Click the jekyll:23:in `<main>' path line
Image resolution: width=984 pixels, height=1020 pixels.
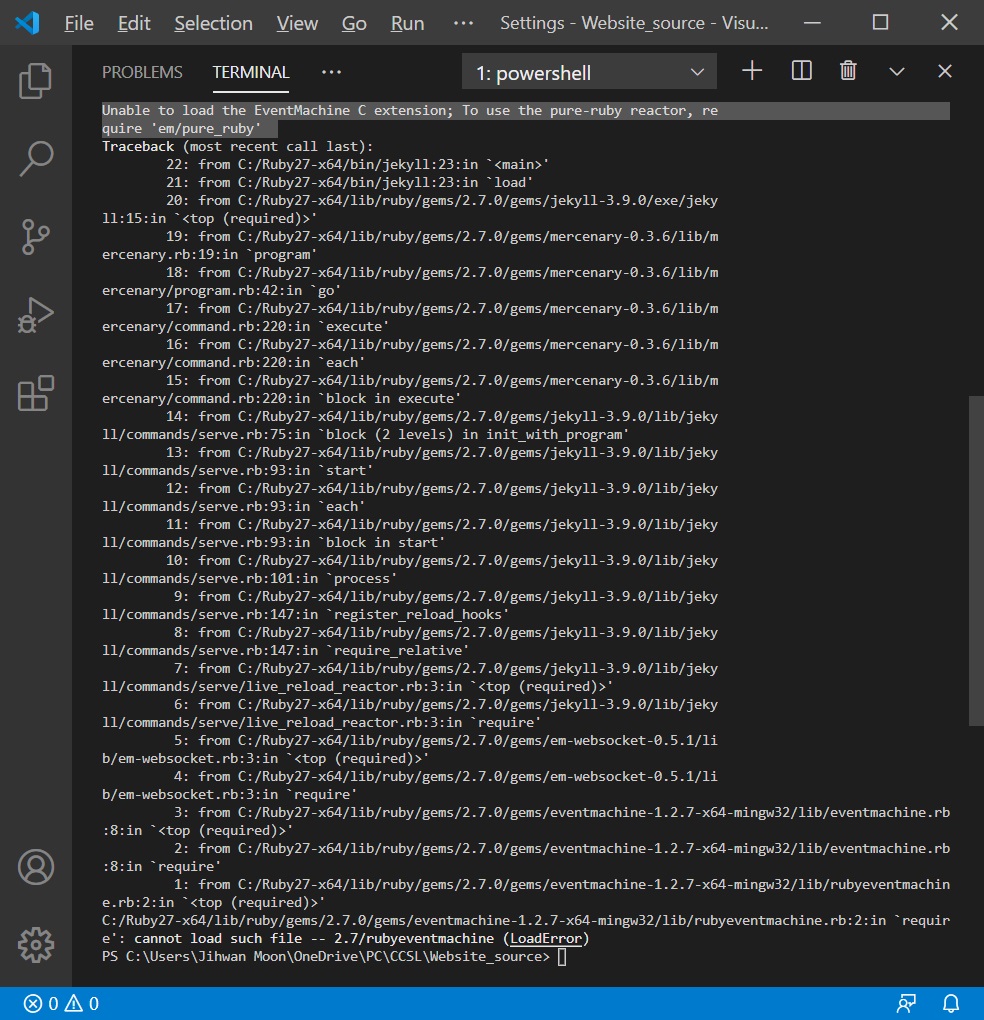click(357, 165)
